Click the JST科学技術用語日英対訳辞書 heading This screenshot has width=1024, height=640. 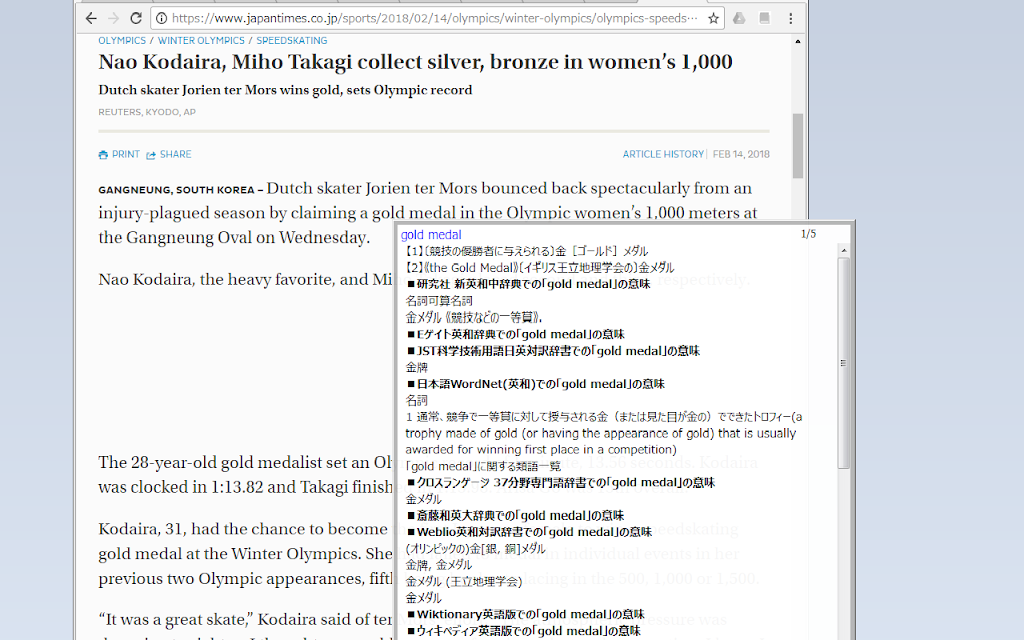pyautogui.click(x=553, y=351)
